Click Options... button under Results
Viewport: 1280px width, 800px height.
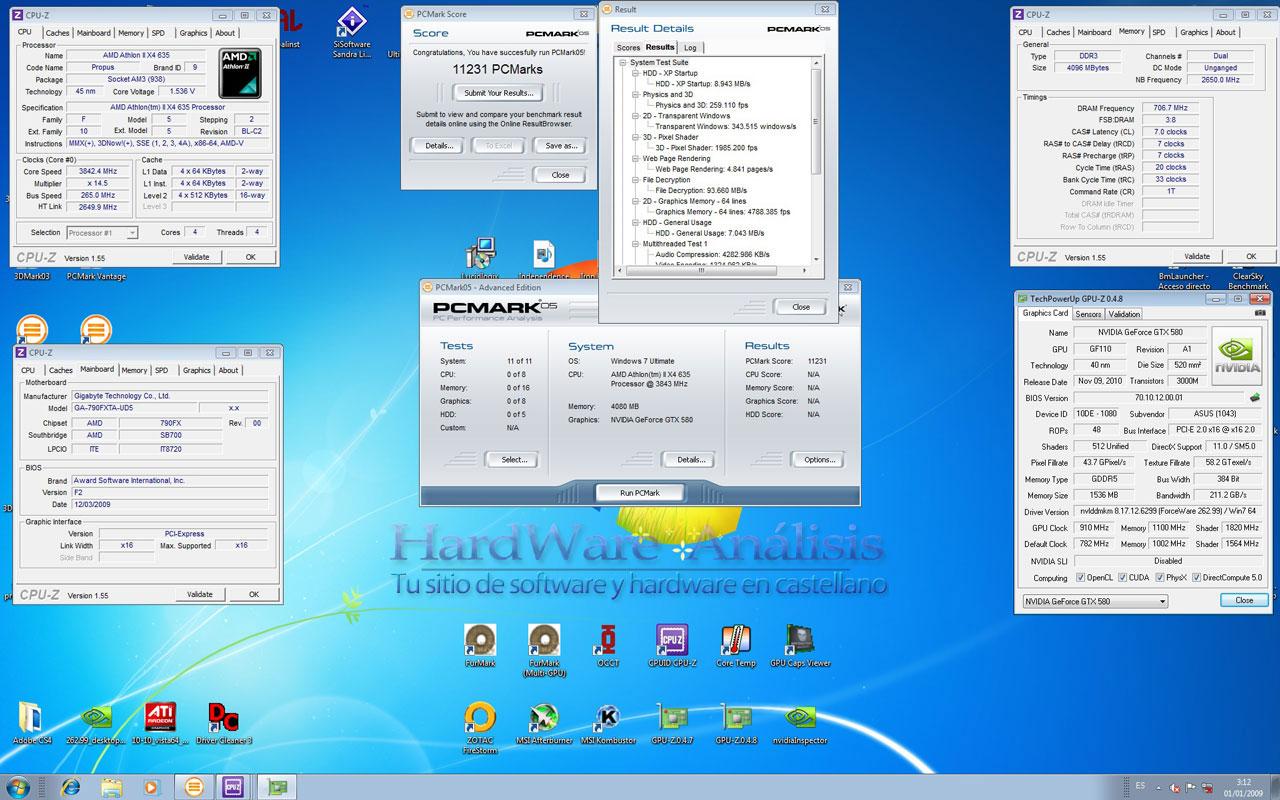point(819,460)
